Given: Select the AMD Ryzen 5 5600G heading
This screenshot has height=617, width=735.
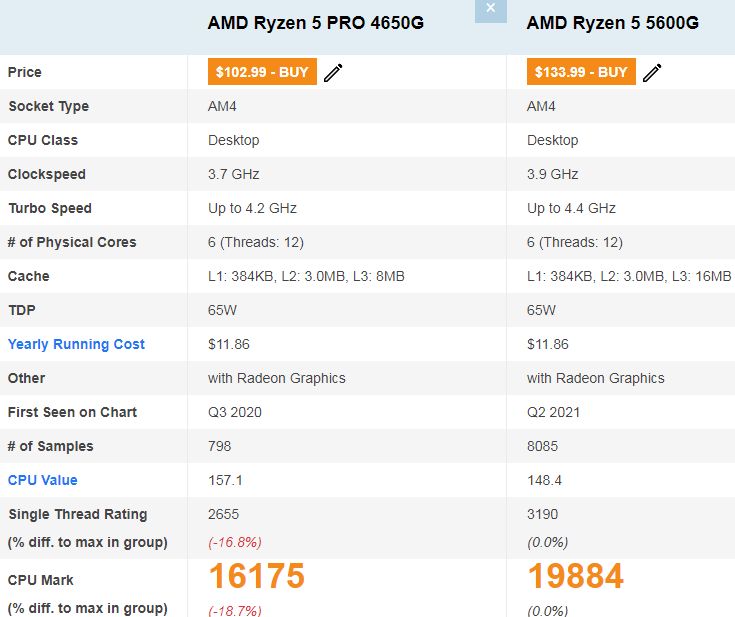Looking at the screenshot, I should tap(613, 23).
